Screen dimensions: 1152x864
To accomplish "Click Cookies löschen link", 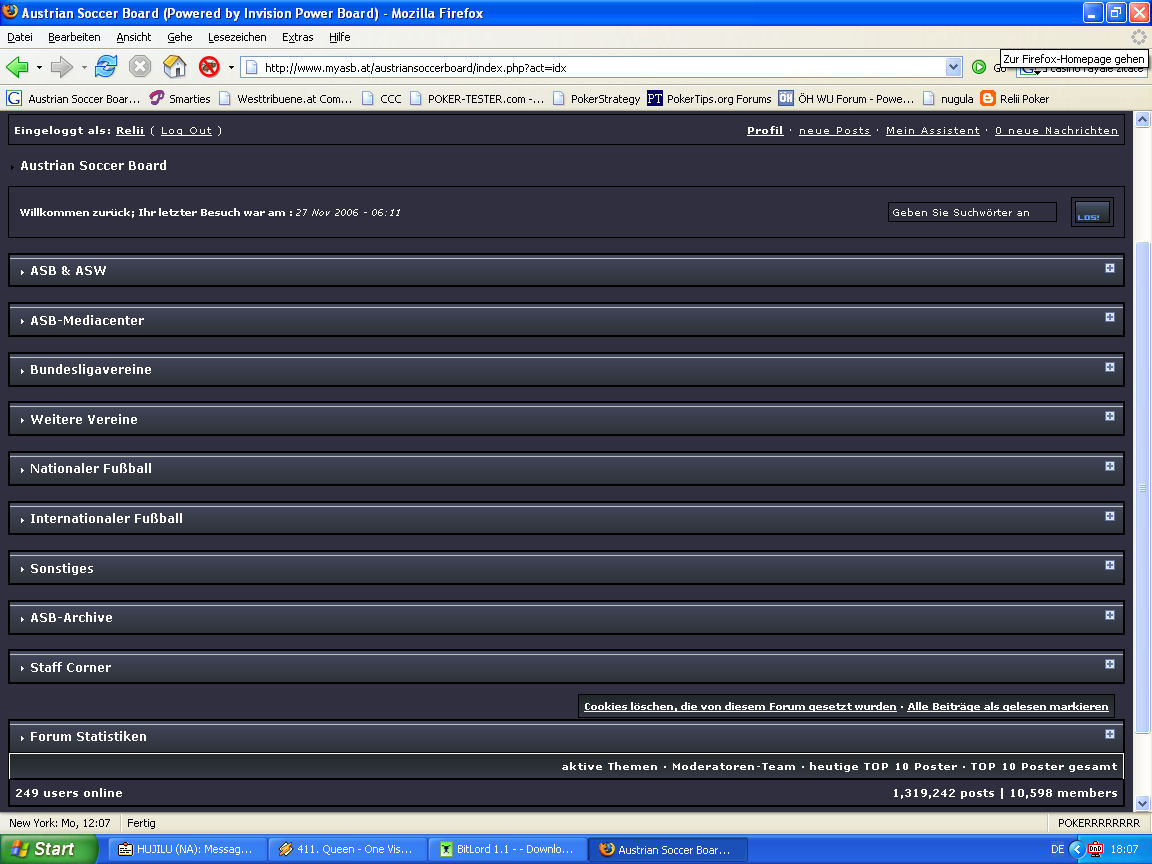I will pos(740,707).
